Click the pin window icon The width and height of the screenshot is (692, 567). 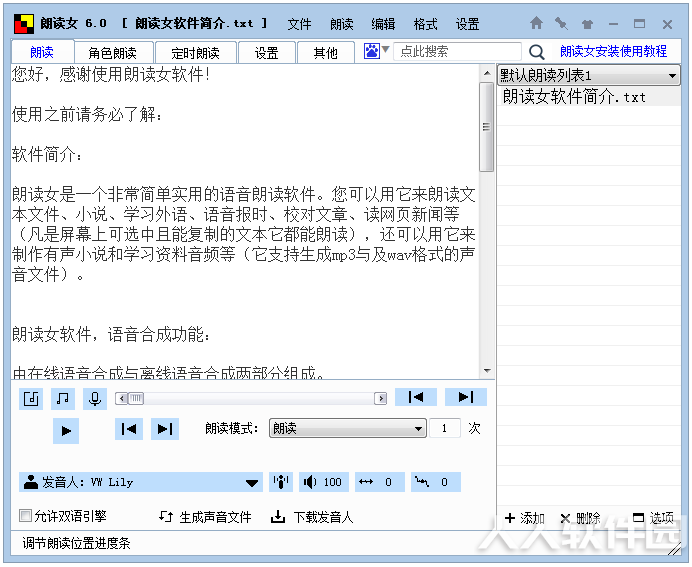[561, 23]
